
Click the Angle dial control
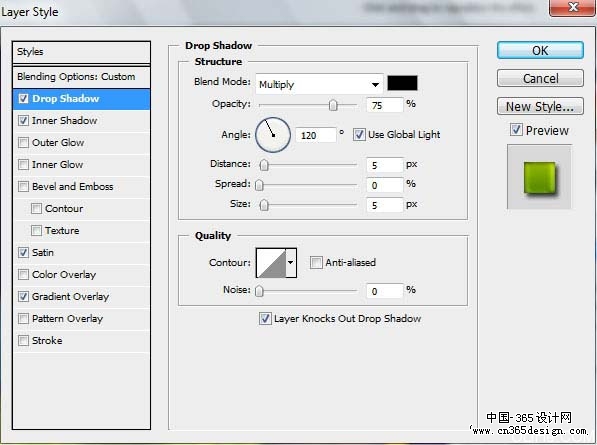pos(273,135)
